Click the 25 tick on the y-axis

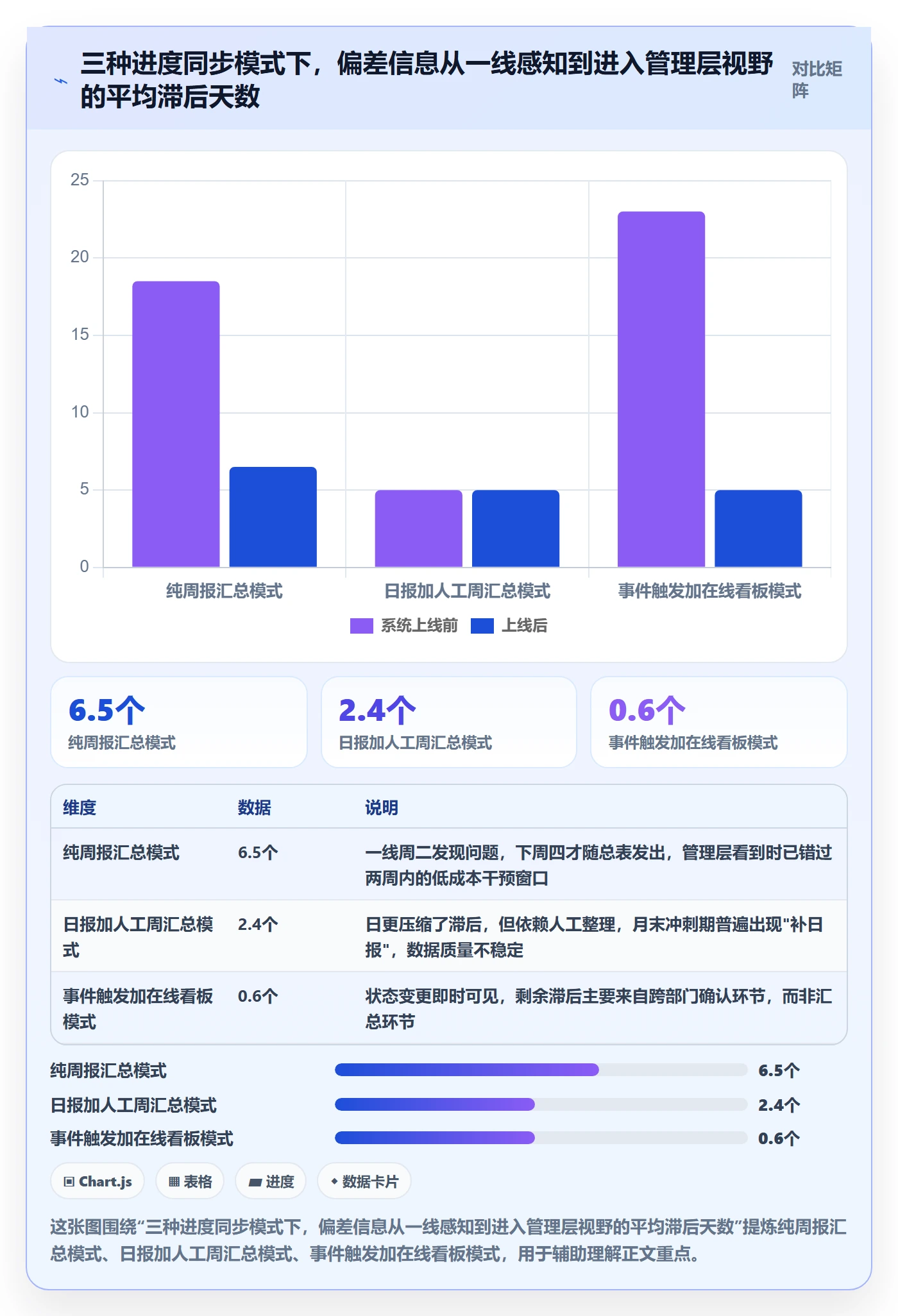80,180
